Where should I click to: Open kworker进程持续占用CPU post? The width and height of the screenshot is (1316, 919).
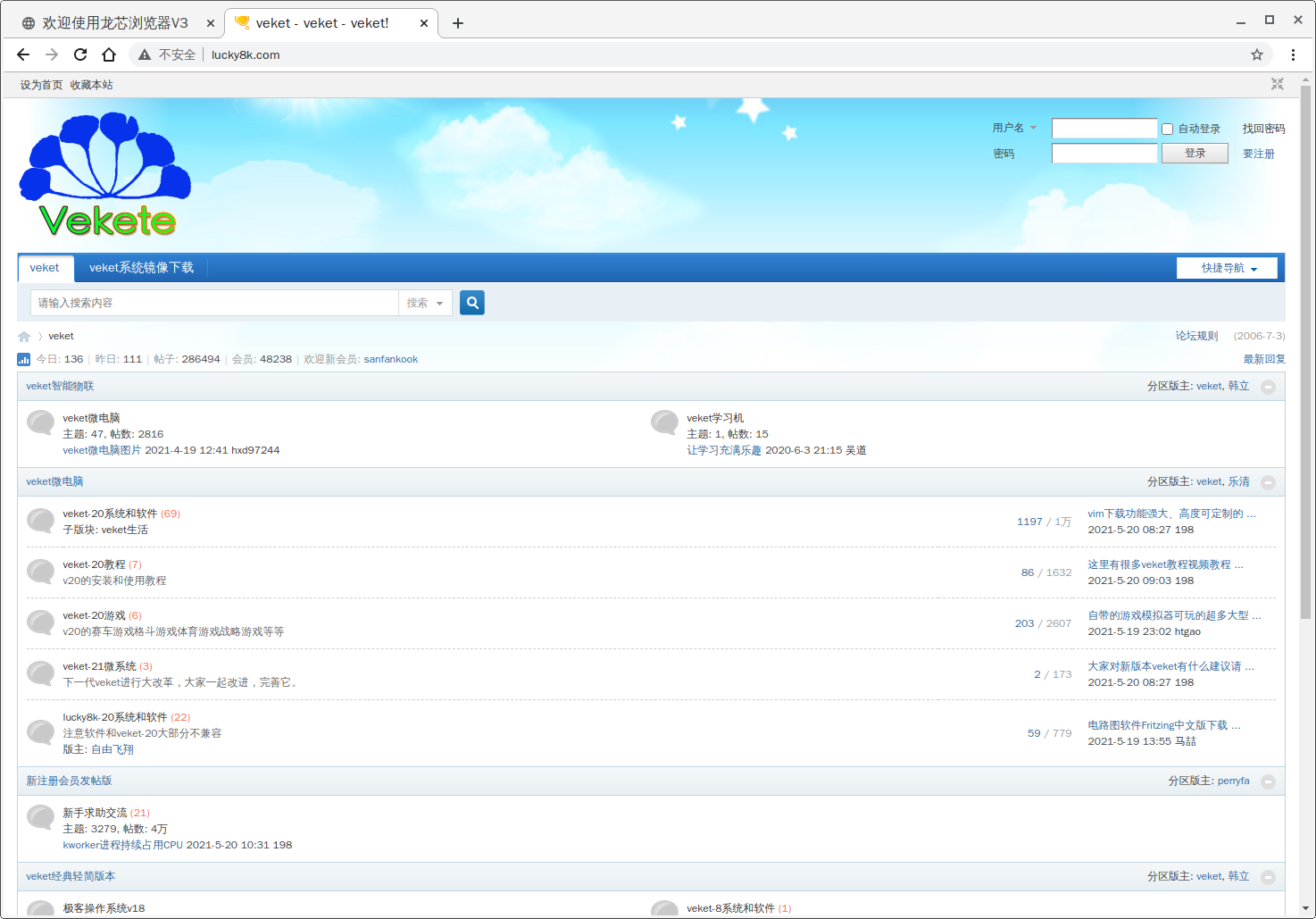pos(122,845)
